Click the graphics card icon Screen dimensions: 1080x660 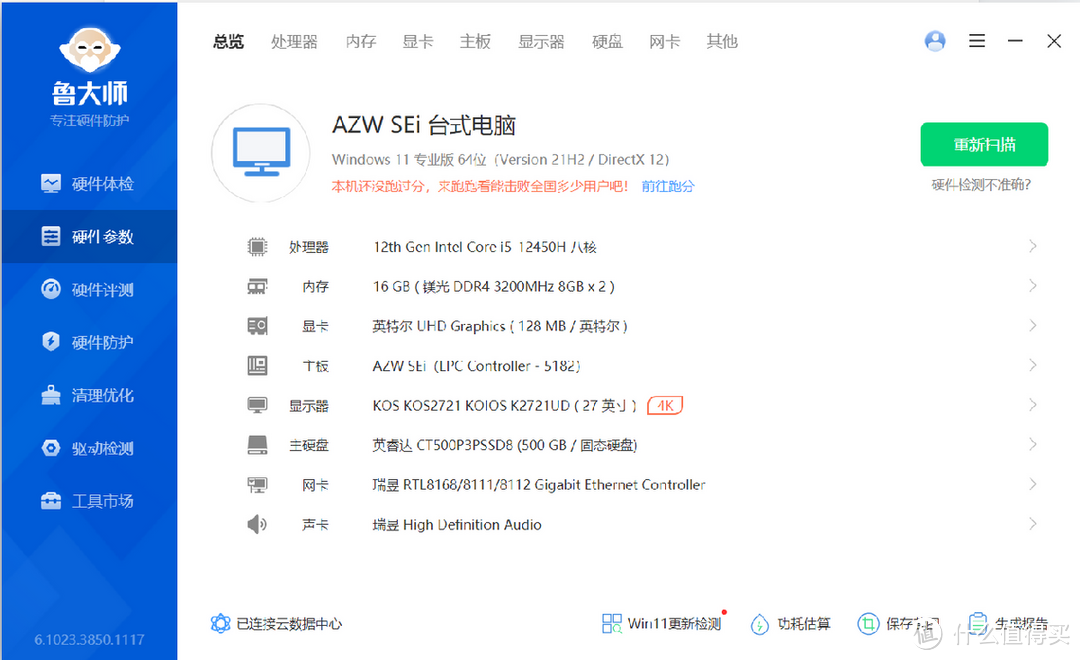[257, 326]
